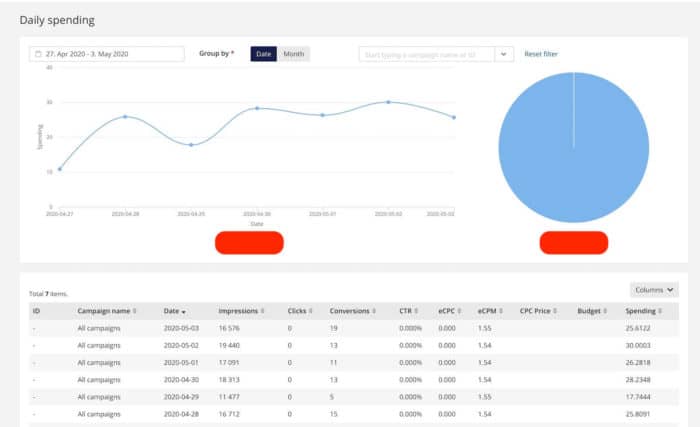Click the red button under the line chart

pos(249,243)
